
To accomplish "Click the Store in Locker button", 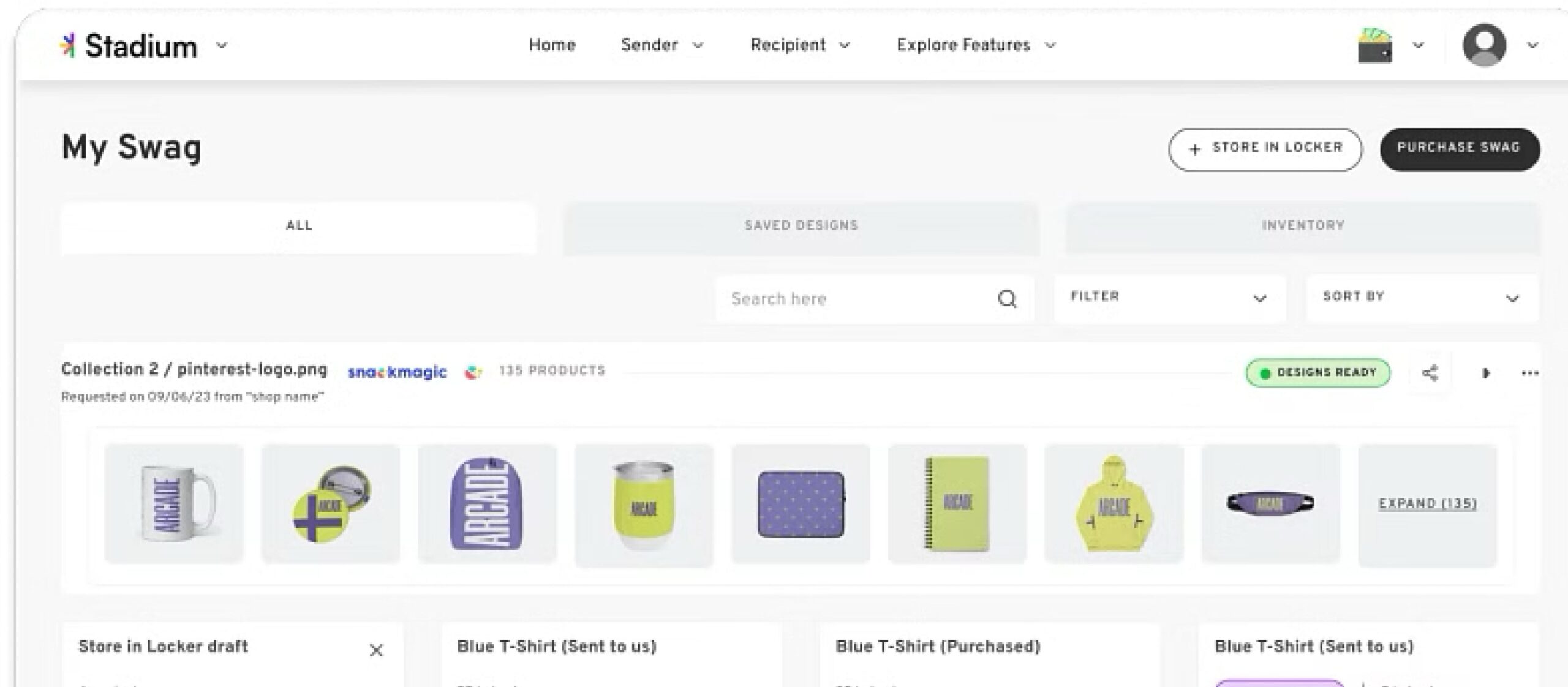I will (1265, 148).
